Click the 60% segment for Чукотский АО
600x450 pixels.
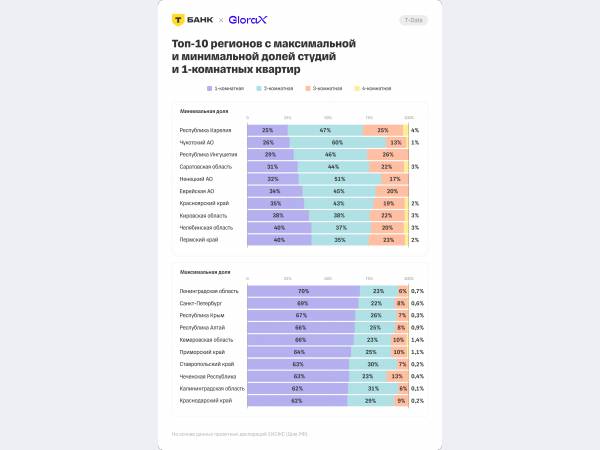coord(337,143)
